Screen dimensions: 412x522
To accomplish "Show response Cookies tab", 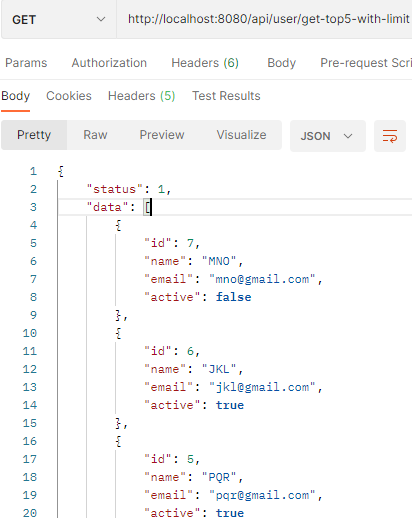I will click(69, 96).
